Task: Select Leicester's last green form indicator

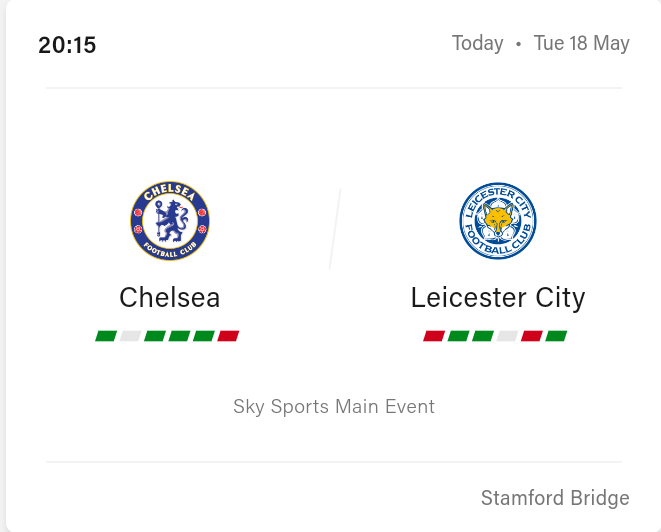Action: [556, 336]
